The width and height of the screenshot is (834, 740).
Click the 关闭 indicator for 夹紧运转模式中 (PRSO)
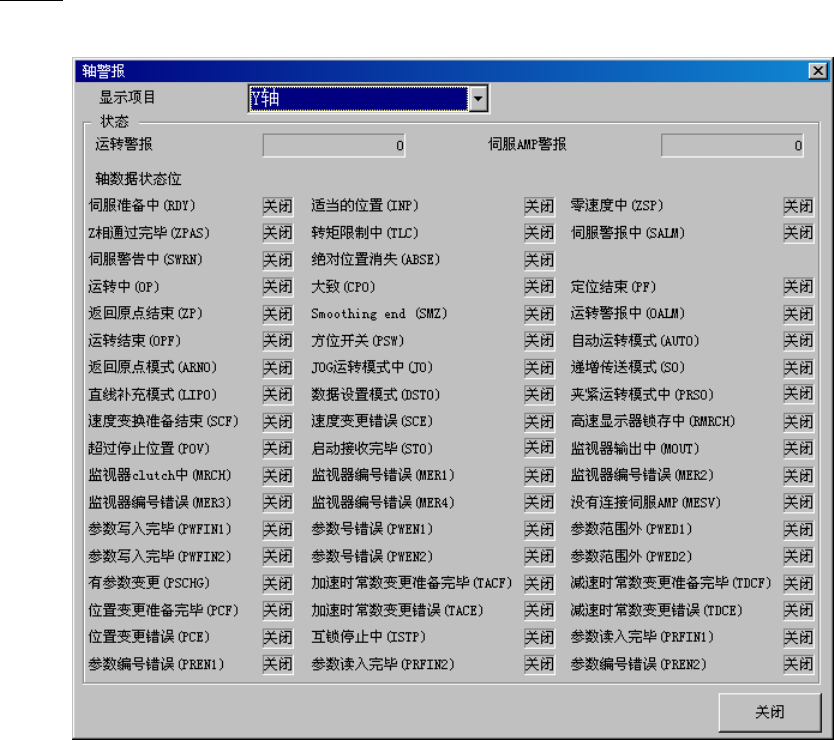798,395
